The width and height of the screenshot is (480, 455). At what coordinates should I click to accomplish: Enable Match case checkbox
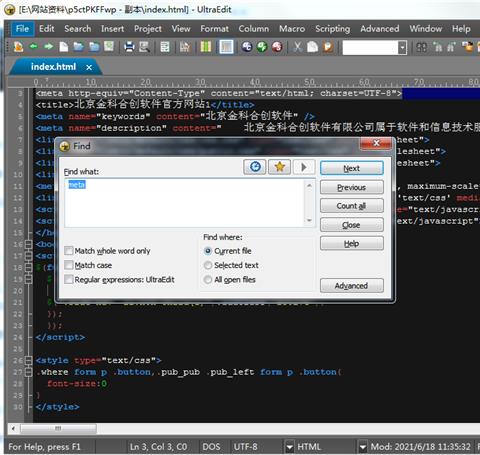pyautogui.click(x=69, y=265)
